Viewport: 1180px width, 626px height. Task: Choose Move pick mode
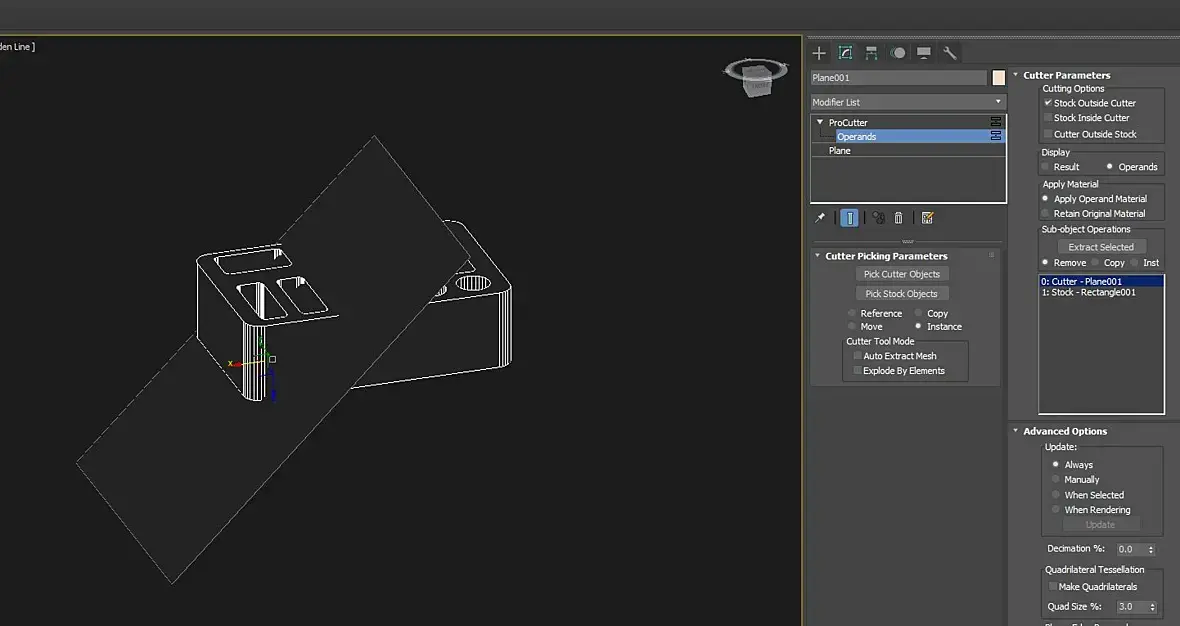[x=852, y=327]
